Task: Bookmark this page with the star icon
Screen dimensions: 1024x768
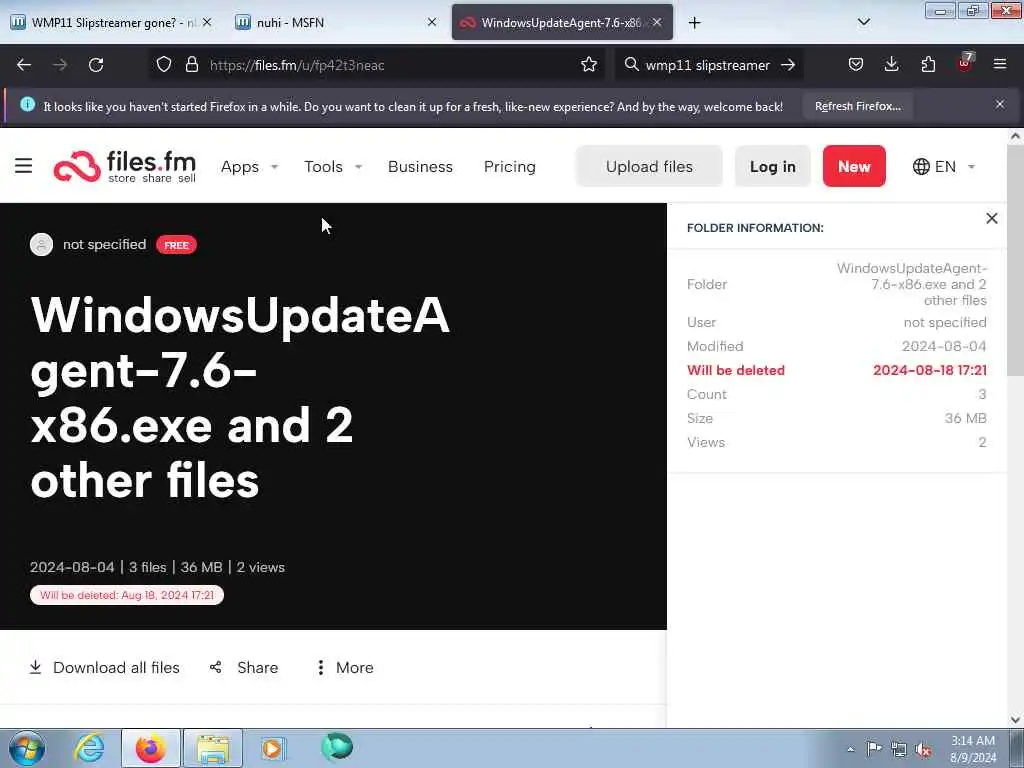Action: [x=588, y=65]
